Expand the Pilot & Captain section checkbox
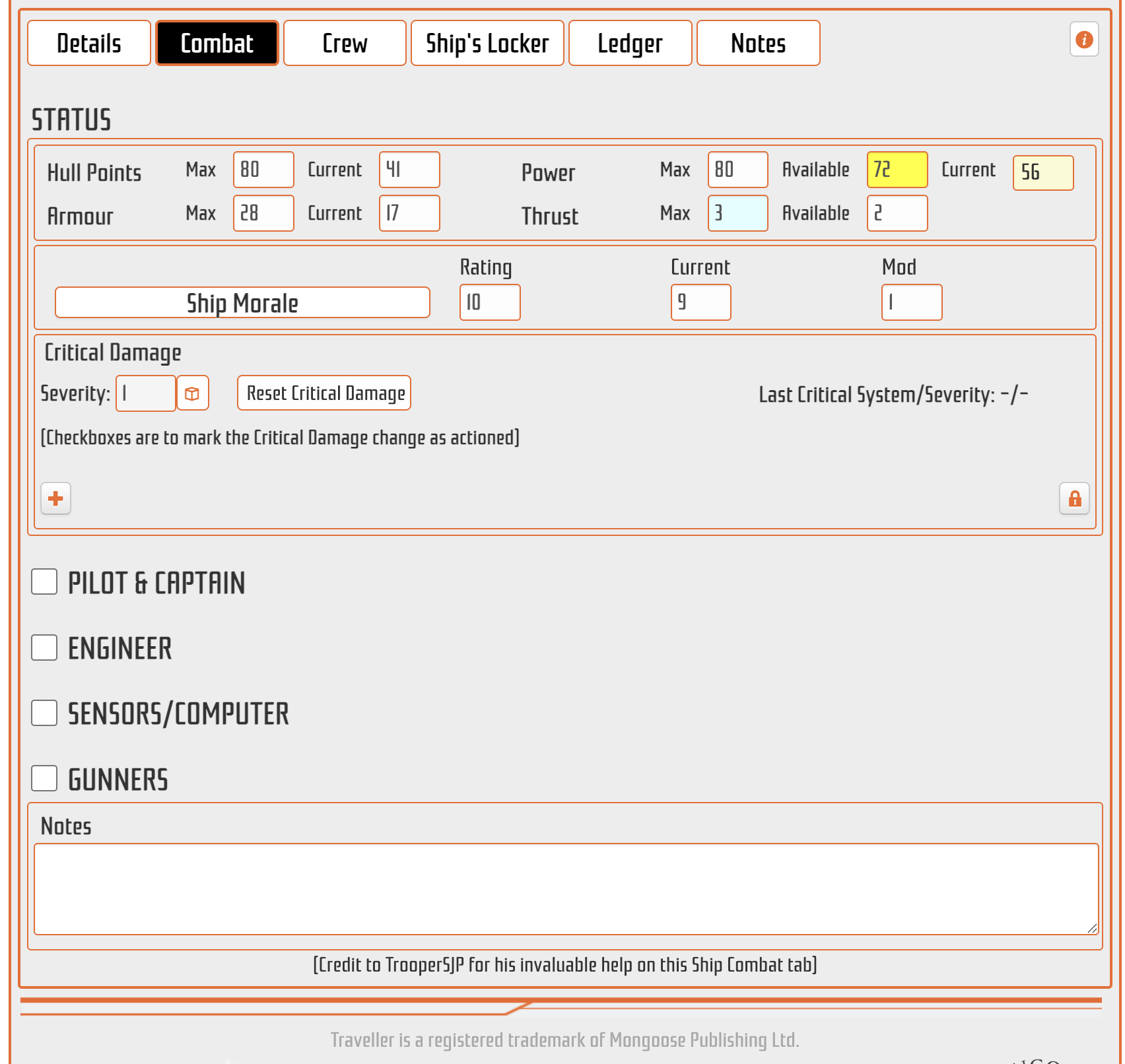This screenshot has height=1064, width=1125. pos(44,582)
